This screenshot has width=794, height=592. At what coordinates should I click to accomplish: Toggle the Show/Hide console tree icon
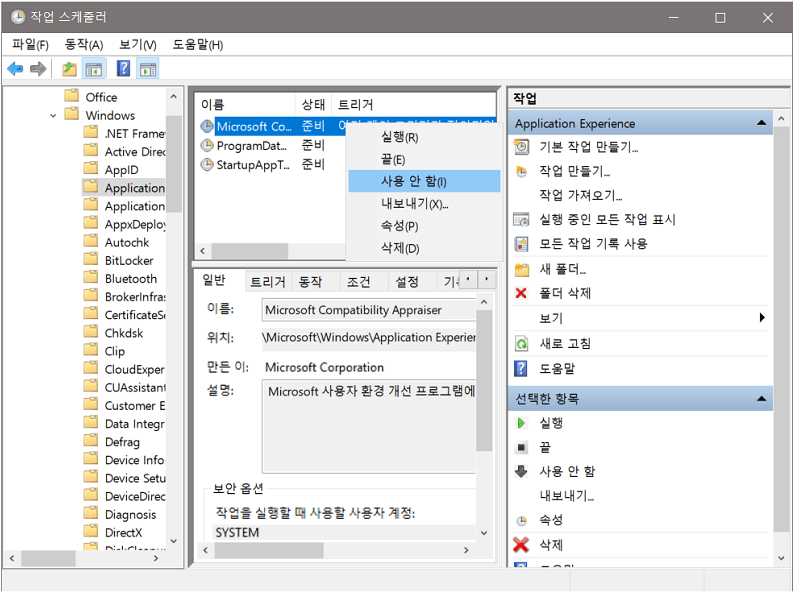[94, 68]
